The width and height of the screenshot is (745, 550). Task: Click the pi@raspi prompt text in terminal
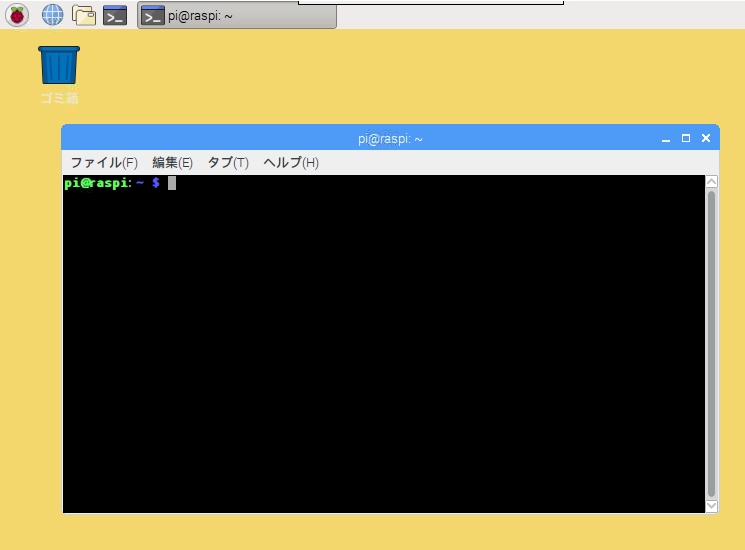(98, 183)
